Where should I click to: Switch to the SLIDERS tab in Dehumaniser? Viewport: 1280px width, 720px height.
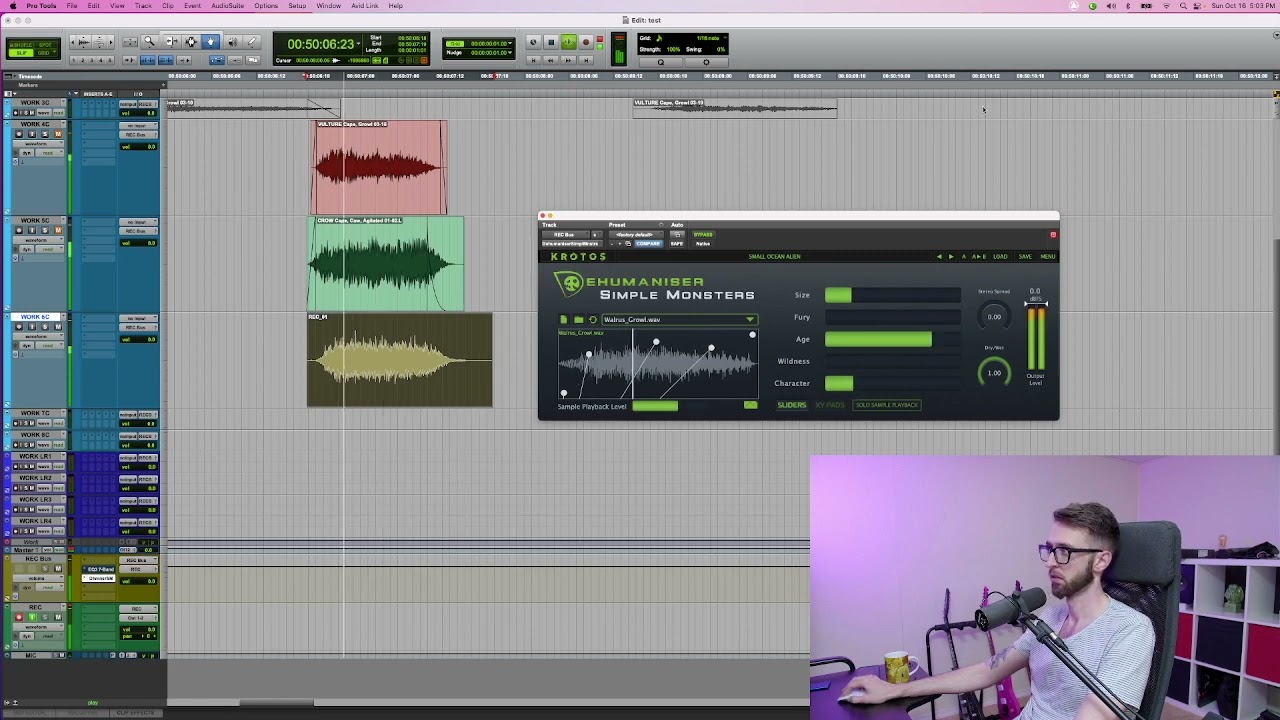click(791, 405)
